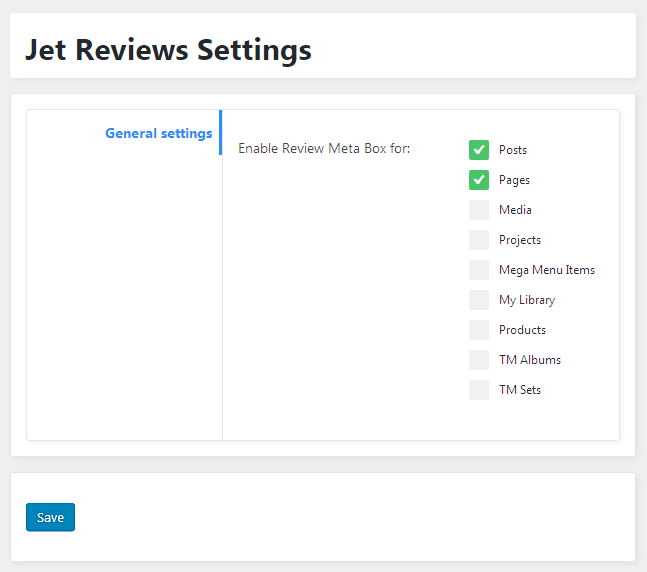
Task: Check the TM Albums box
Action: [479, 360]
